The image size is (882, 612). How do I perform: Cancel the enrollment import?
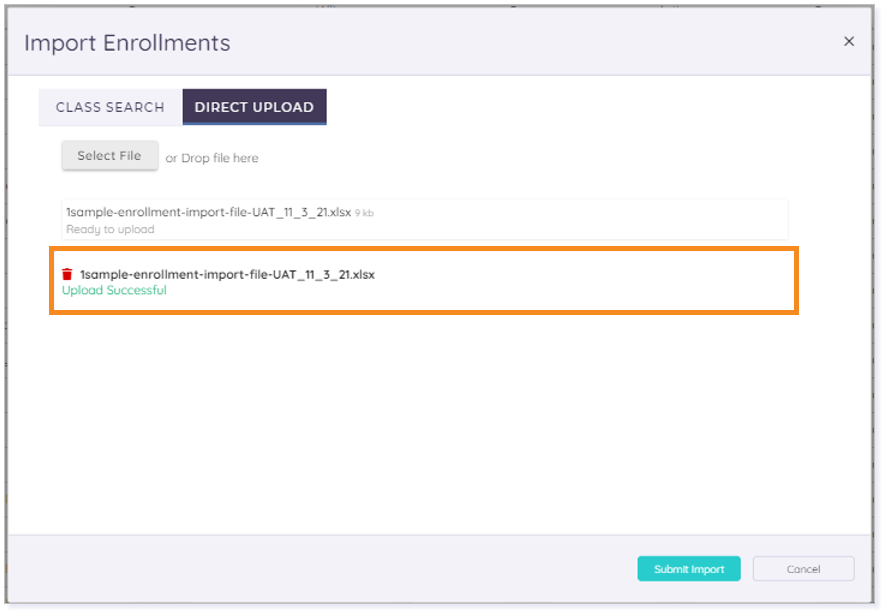(803, 569)
